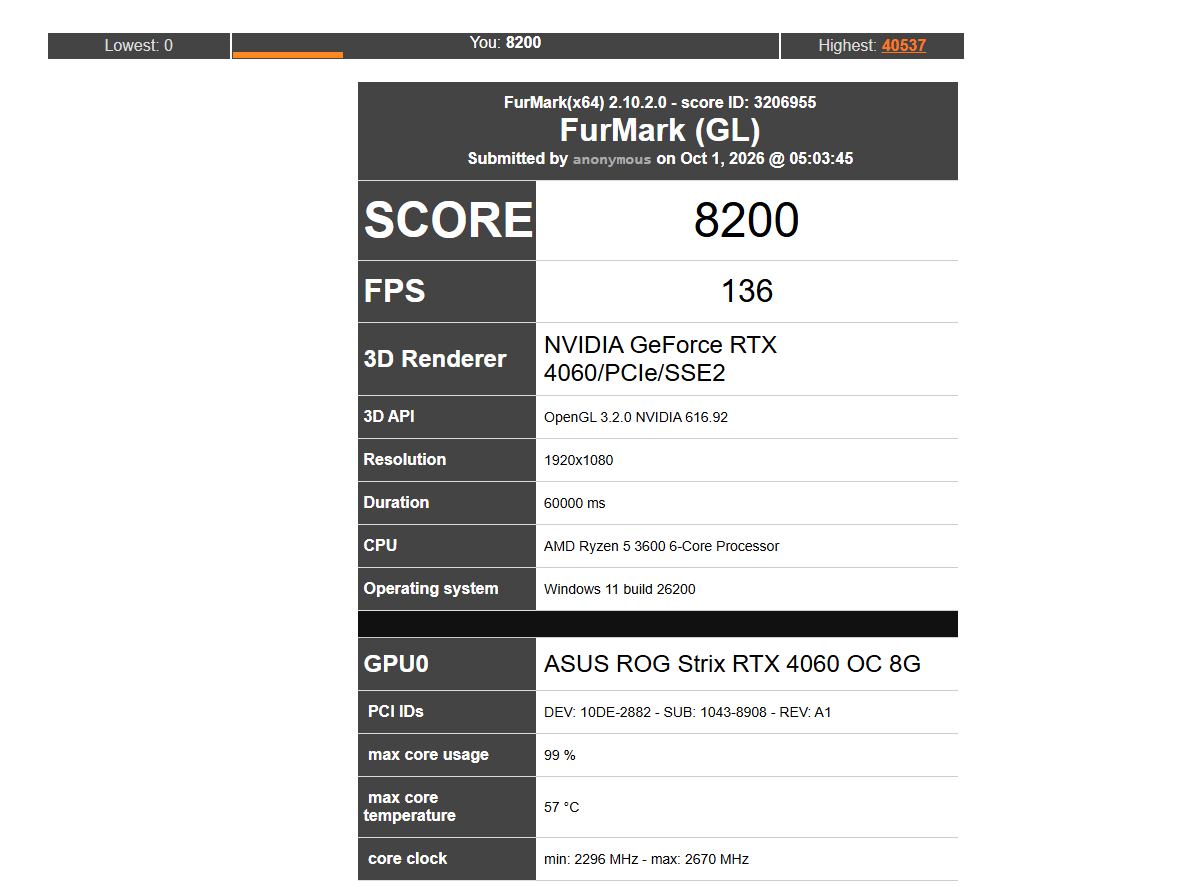Select the 99 % max core usage value
Screen dimensions: 1179x888
tap(559, 755)
